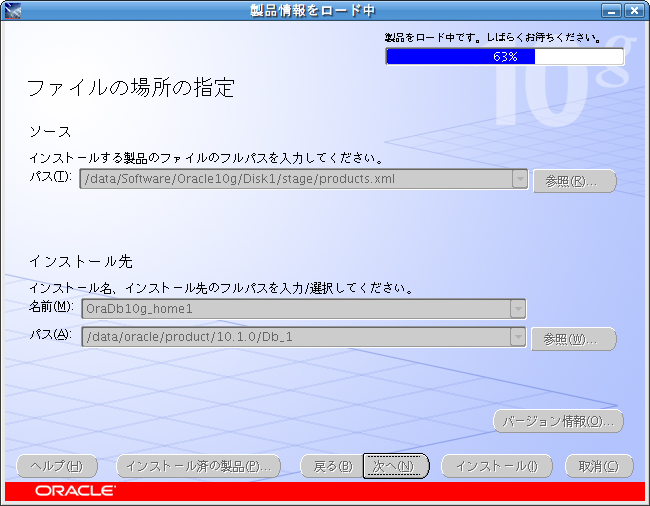
Task: Open the source path dropdown arrow
Action: tap(519, 179)
